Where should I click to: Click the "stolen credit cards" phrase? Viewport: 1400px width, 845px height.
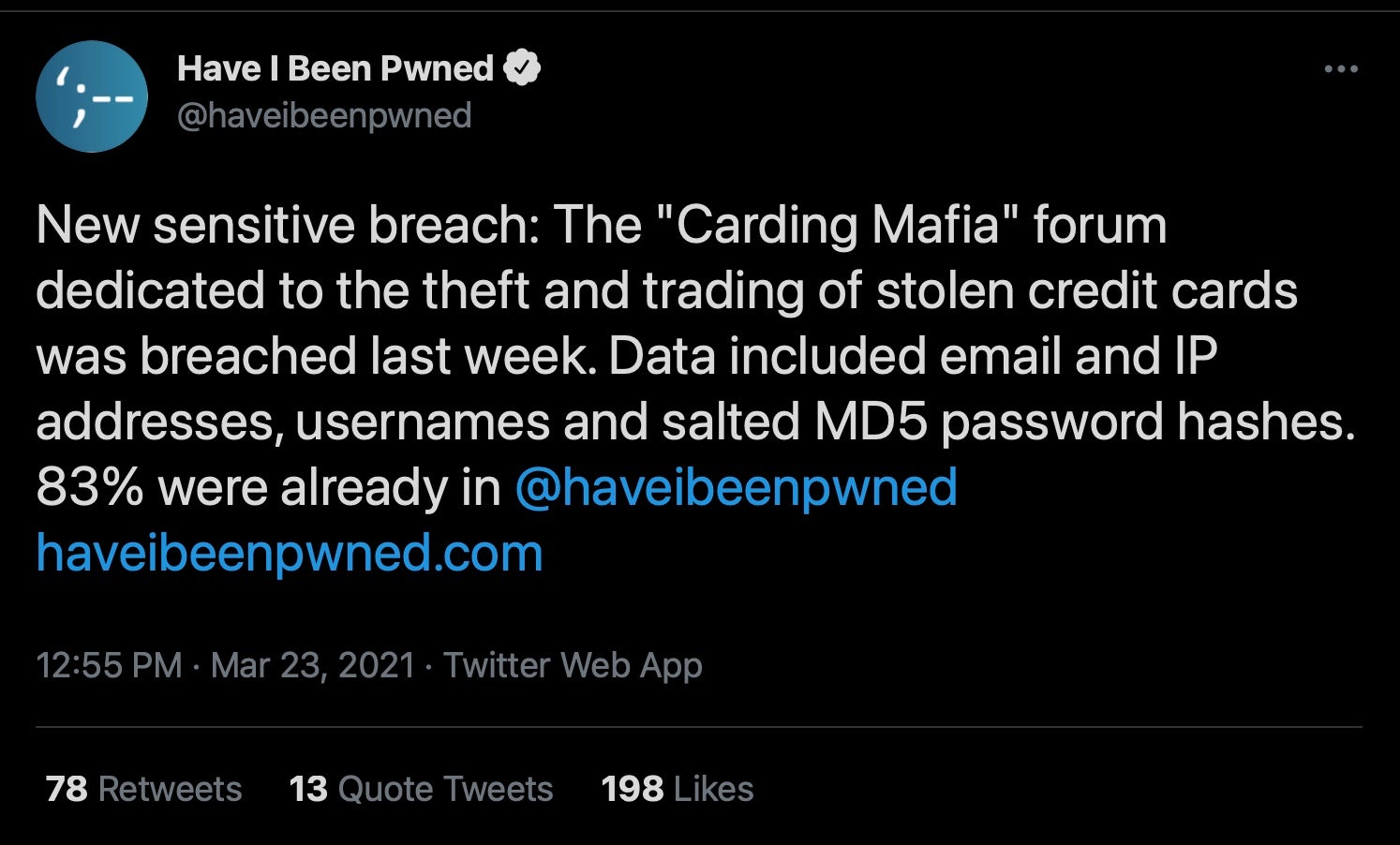tap(1087, 291)
